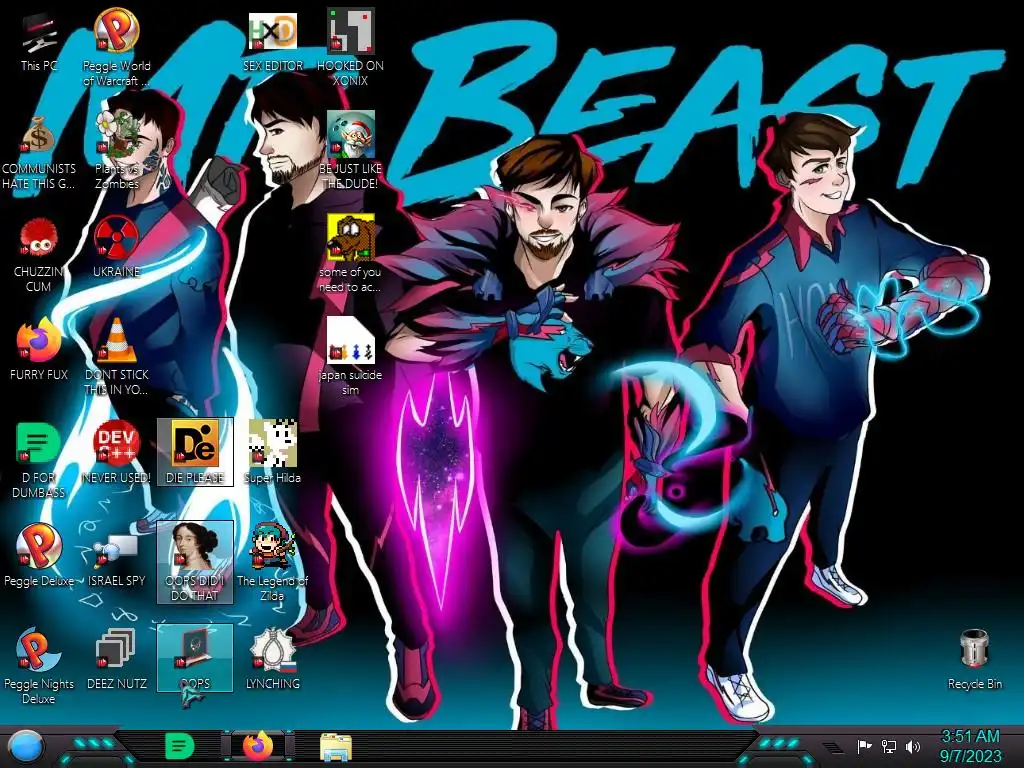Screen dimensions: 1024x768
Task: Click the volume speaker tray icon
Action: point(913,746)
